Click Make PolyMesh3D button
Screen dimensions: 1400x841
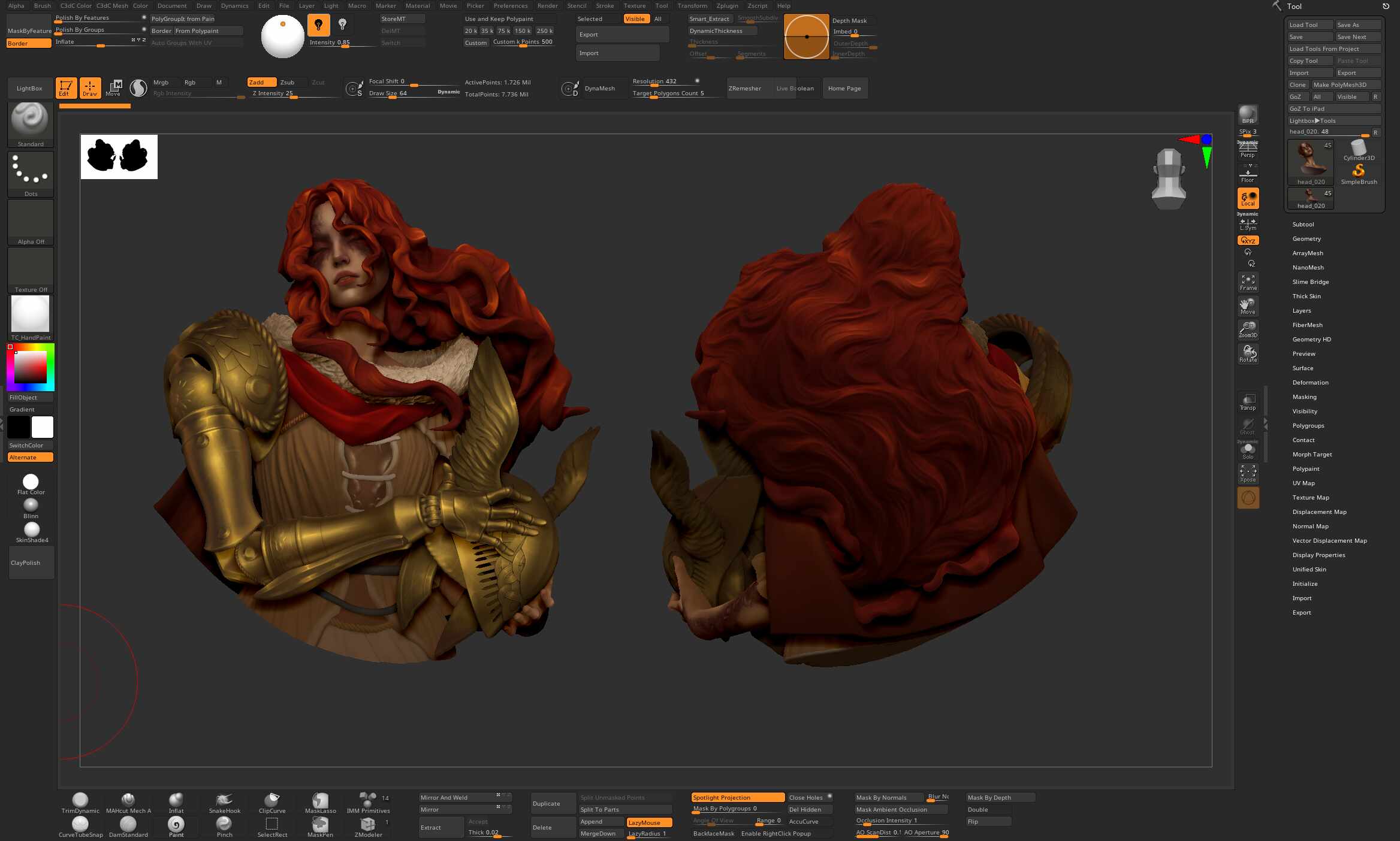point(1345,84)
